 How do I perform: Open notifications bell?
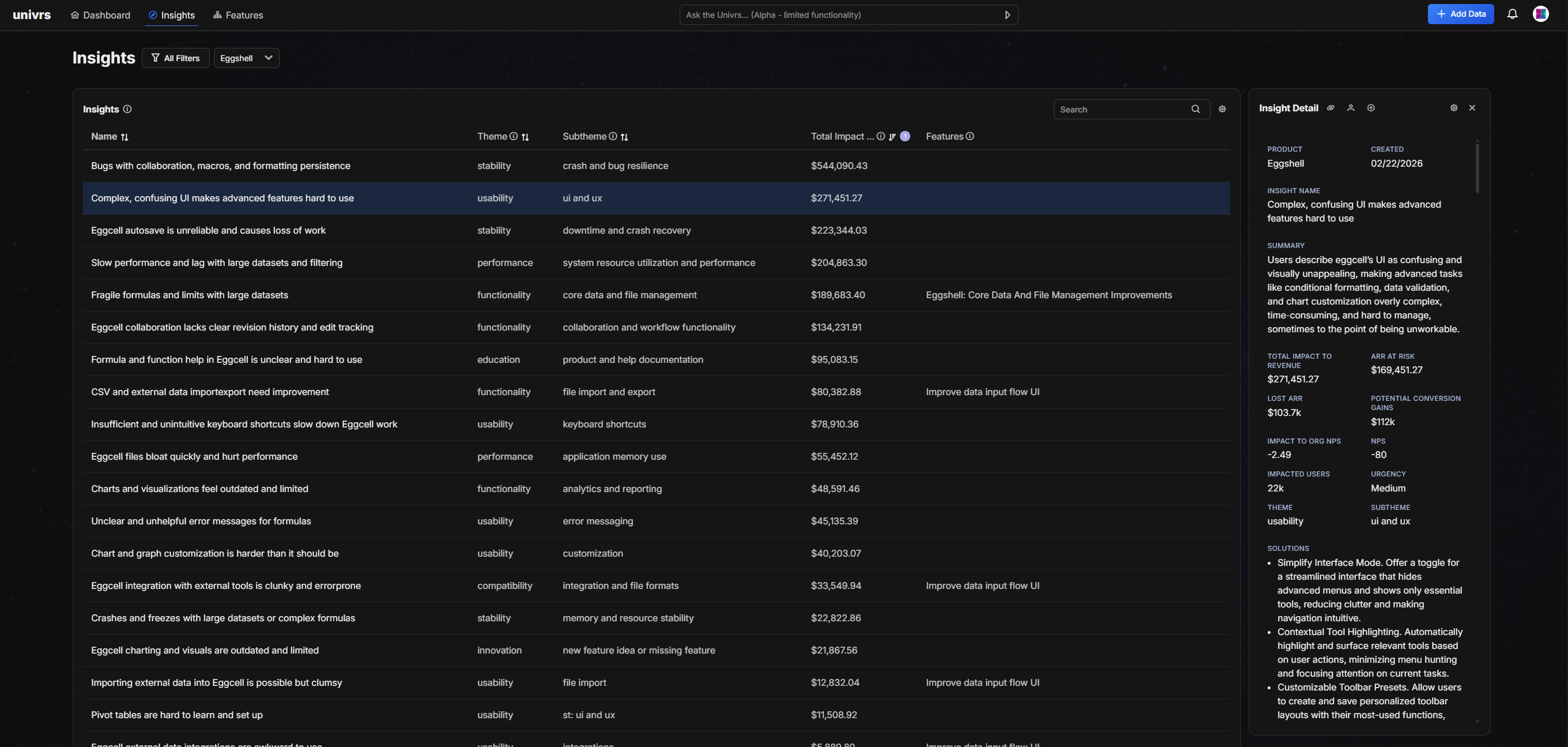point(1512,14)
